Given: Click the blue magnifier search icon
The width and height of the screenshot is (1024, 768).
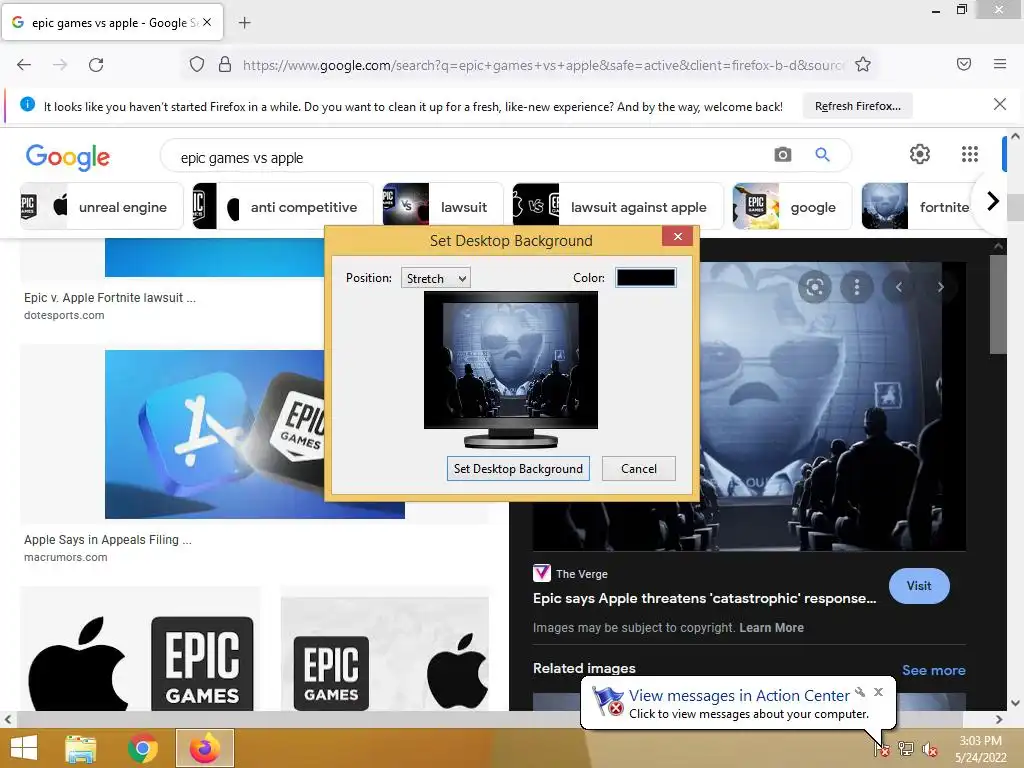Looking at the screenshot, I should (822, 155).
